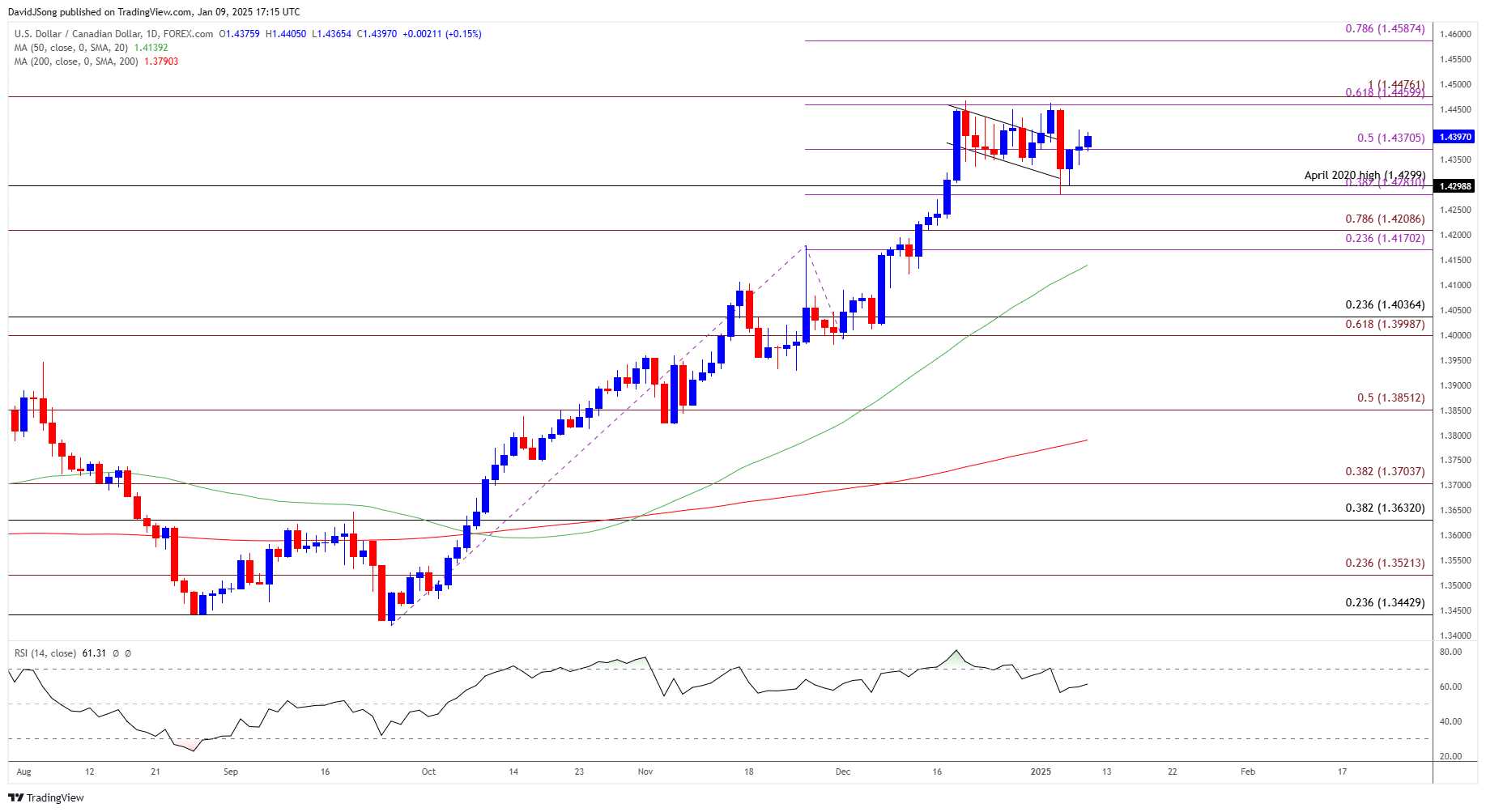Select the black 1.42988 price tag
1486x812 pixels.
point(1454,186)
